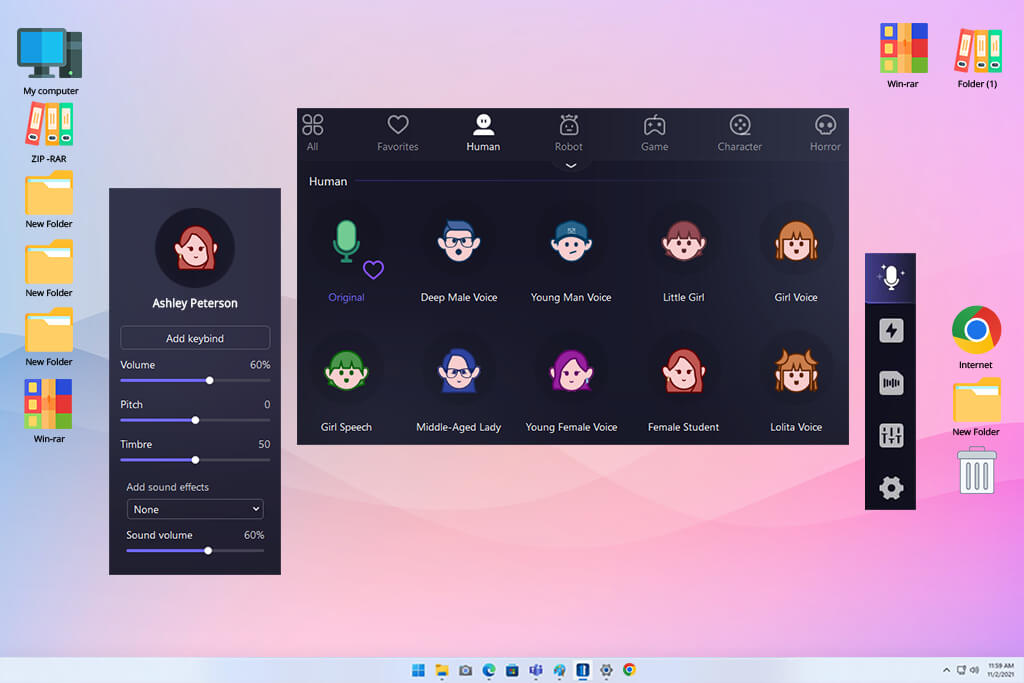Viewport: 1024px width, 683px height.
Task: Switch to the Character tab
Action: click(740, 133)
